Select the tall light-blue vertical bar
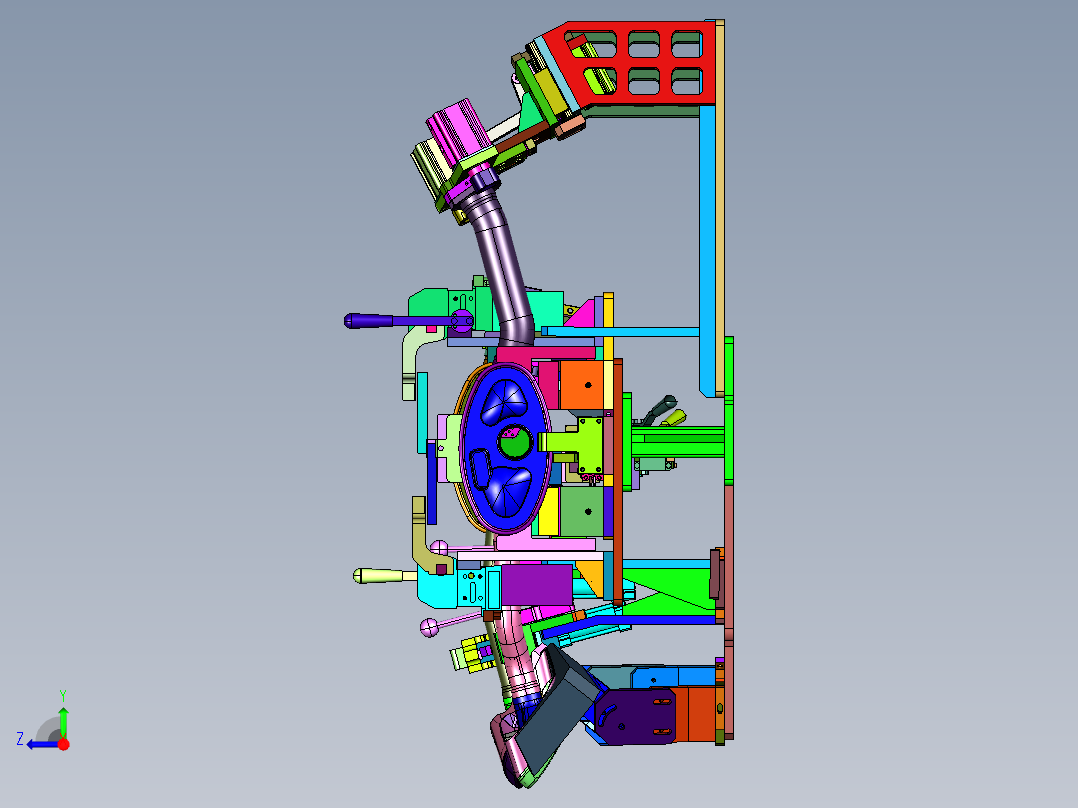The image size is (1078, 808). coord(707,252)
